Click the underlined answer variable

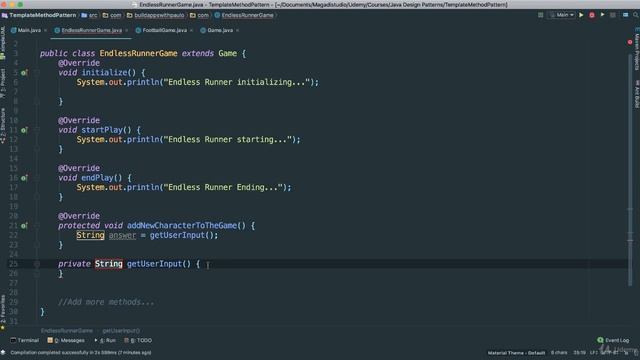pos(122,236)
